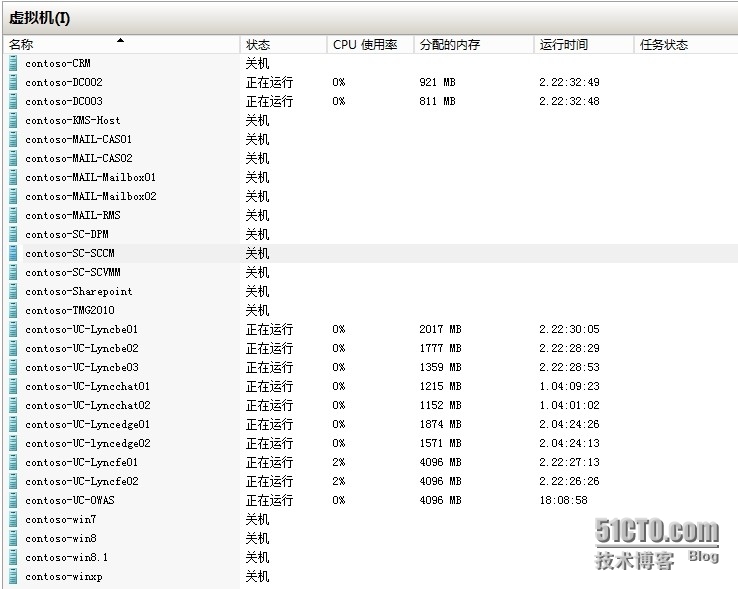Click the 2% CPU value for Lyncfe02

pyautogui.click(x=338, y=481)
